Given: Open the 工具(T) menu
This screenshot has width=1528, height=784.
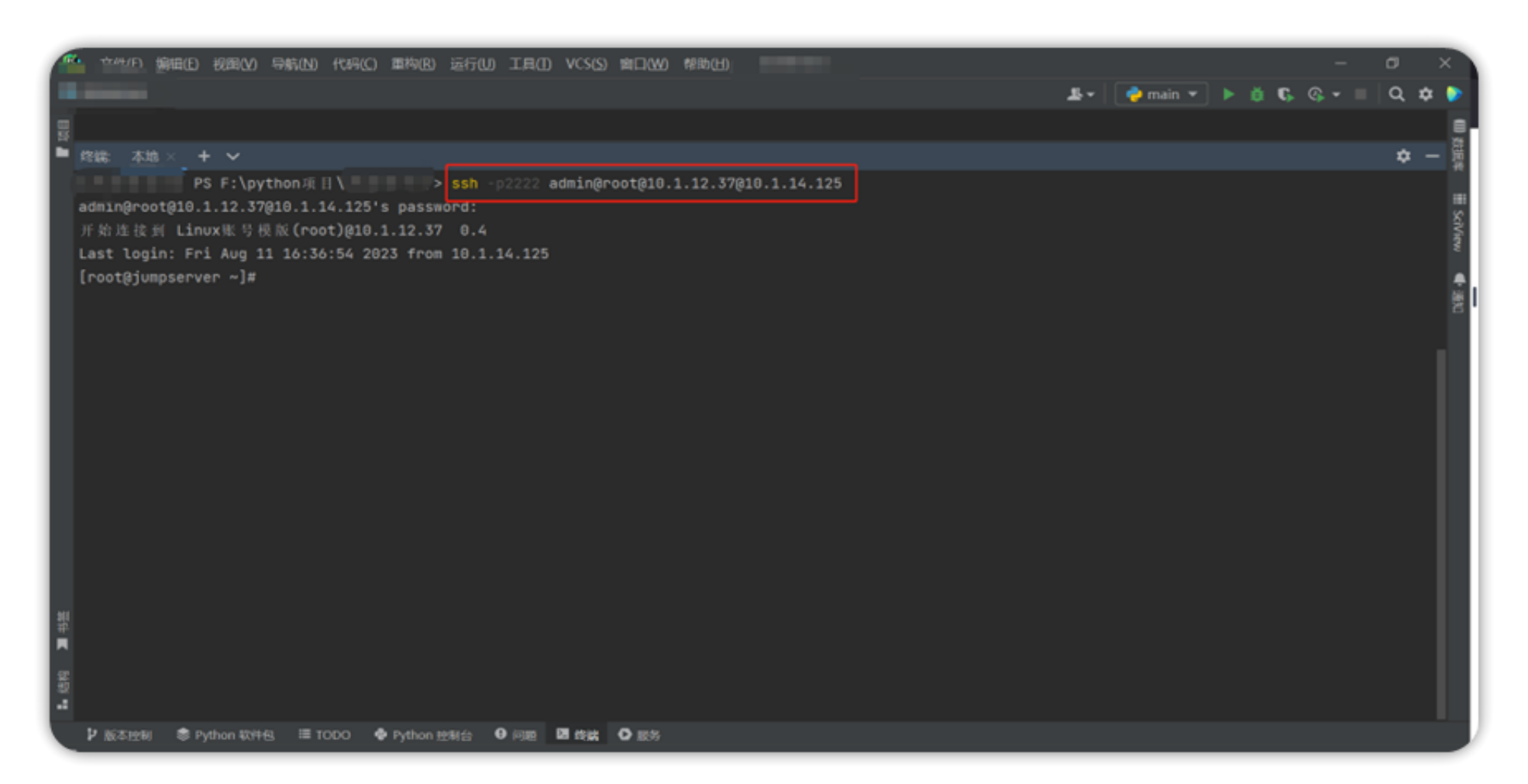Looking at the screenshot, I should 530,64.
